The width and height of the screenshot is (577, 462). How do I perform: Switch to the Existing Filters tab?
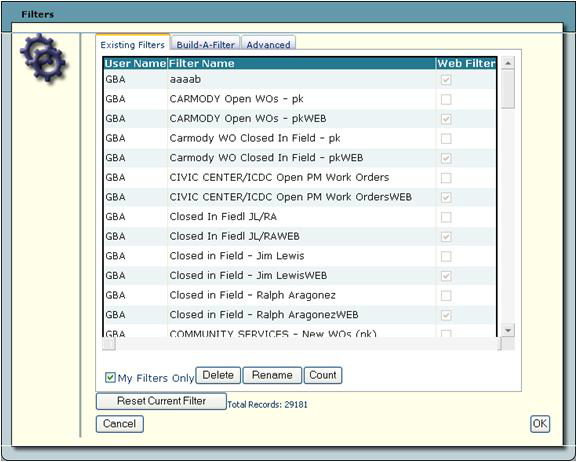click(132, 43)
